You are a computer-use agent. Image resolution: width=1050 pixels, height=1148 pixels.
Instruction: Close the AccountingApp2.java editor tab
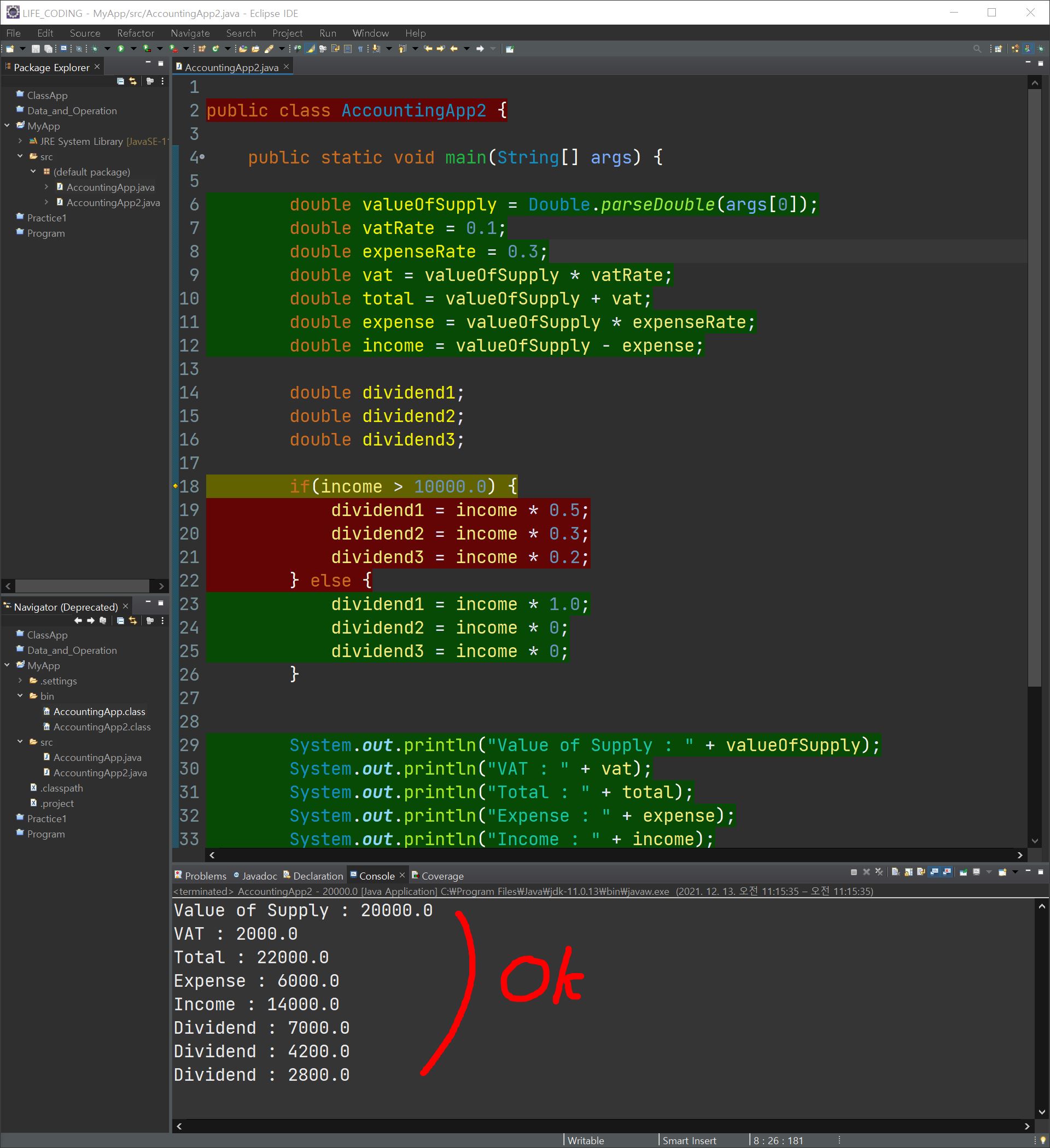[x=287, y=67]
